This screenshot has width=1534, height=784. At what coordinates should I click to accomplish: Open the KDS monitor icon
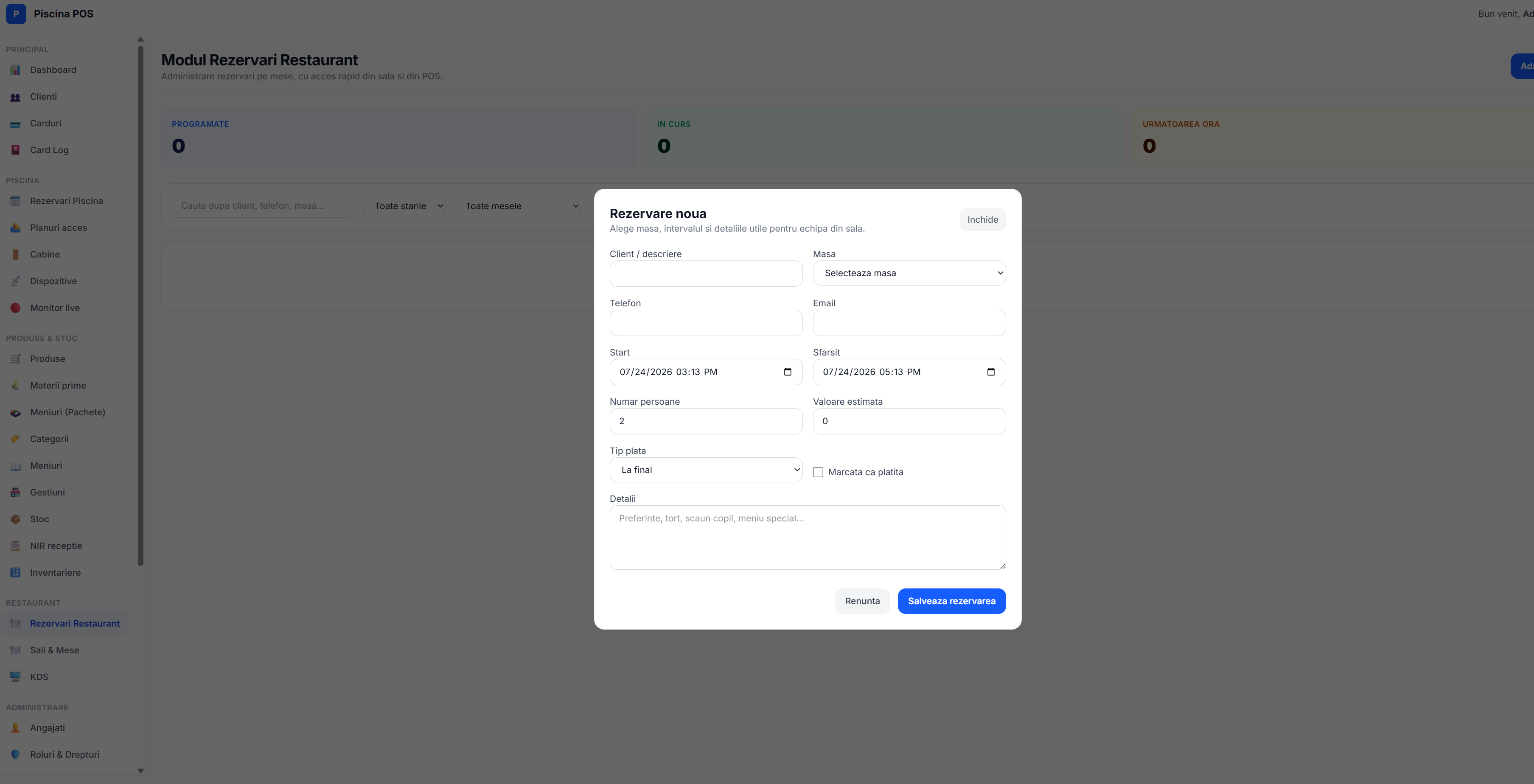pos(15,678)
